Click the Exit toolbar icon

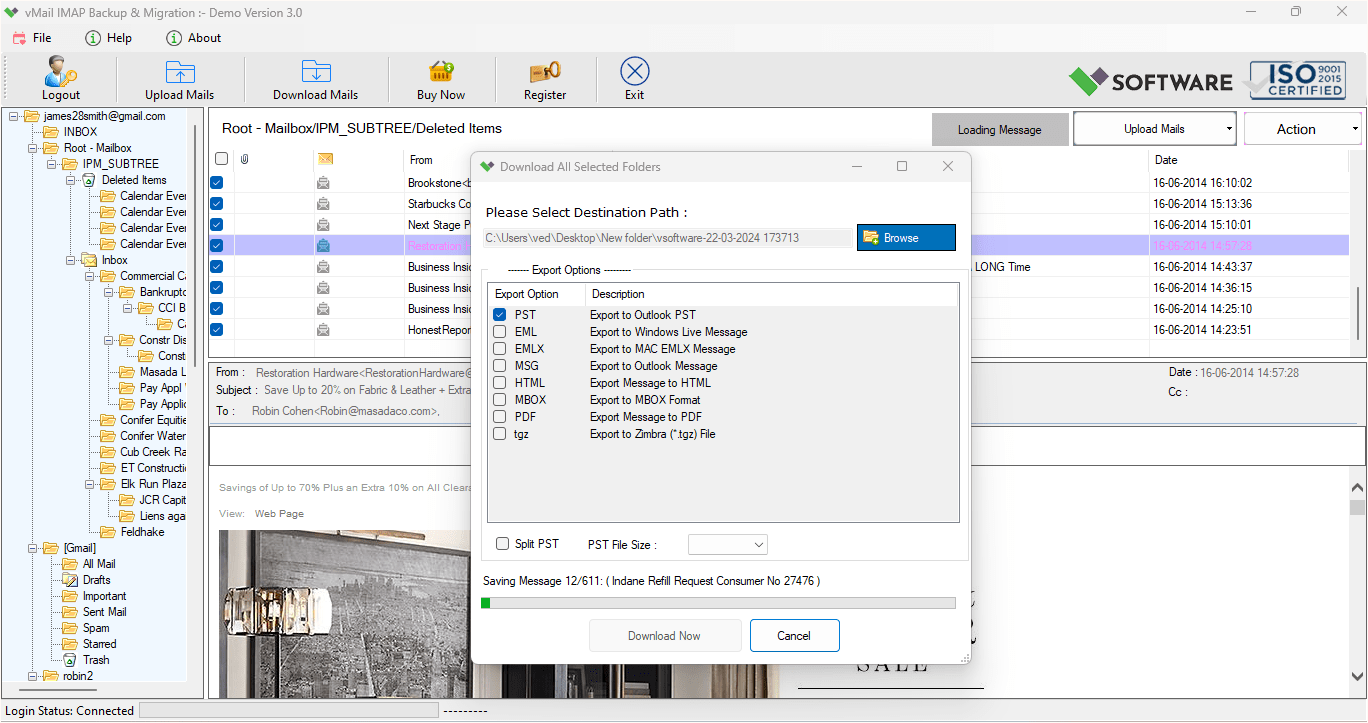(x=635, y=72)
